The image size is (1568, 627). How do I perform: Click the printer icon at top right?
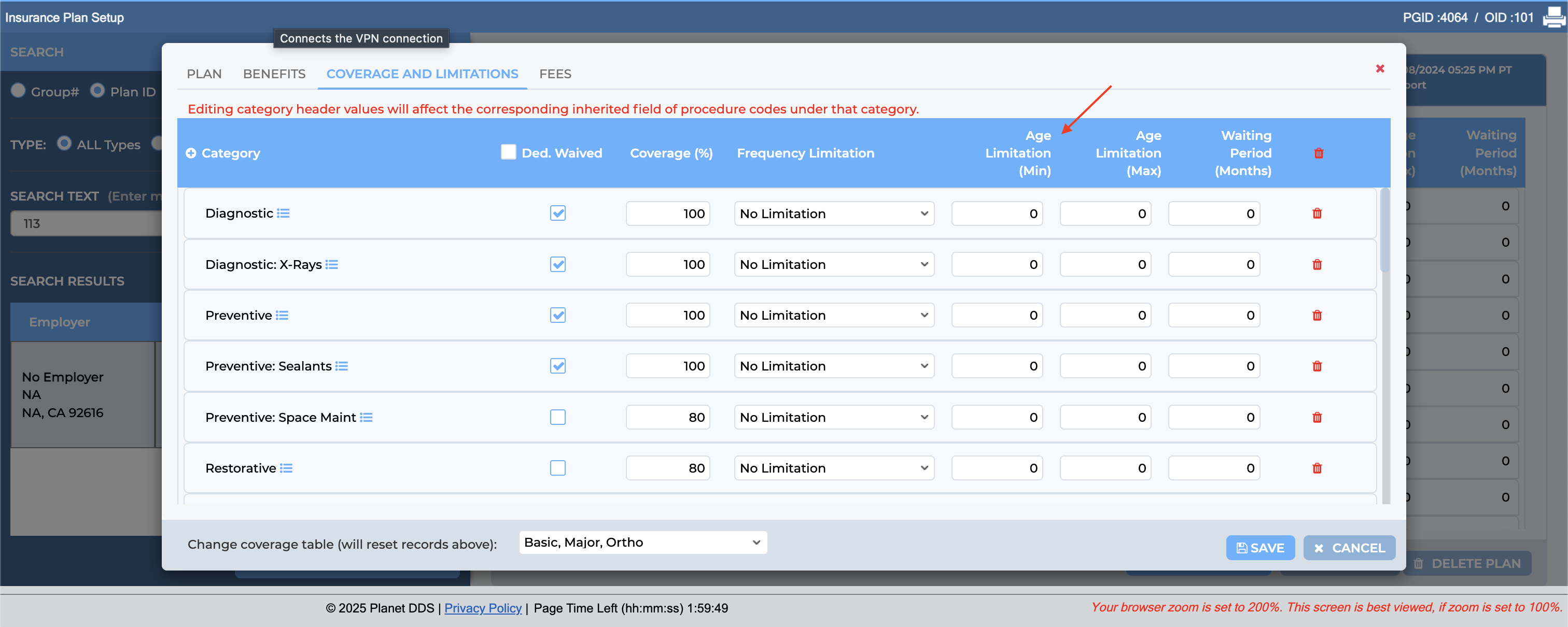tap(1554, 18)
